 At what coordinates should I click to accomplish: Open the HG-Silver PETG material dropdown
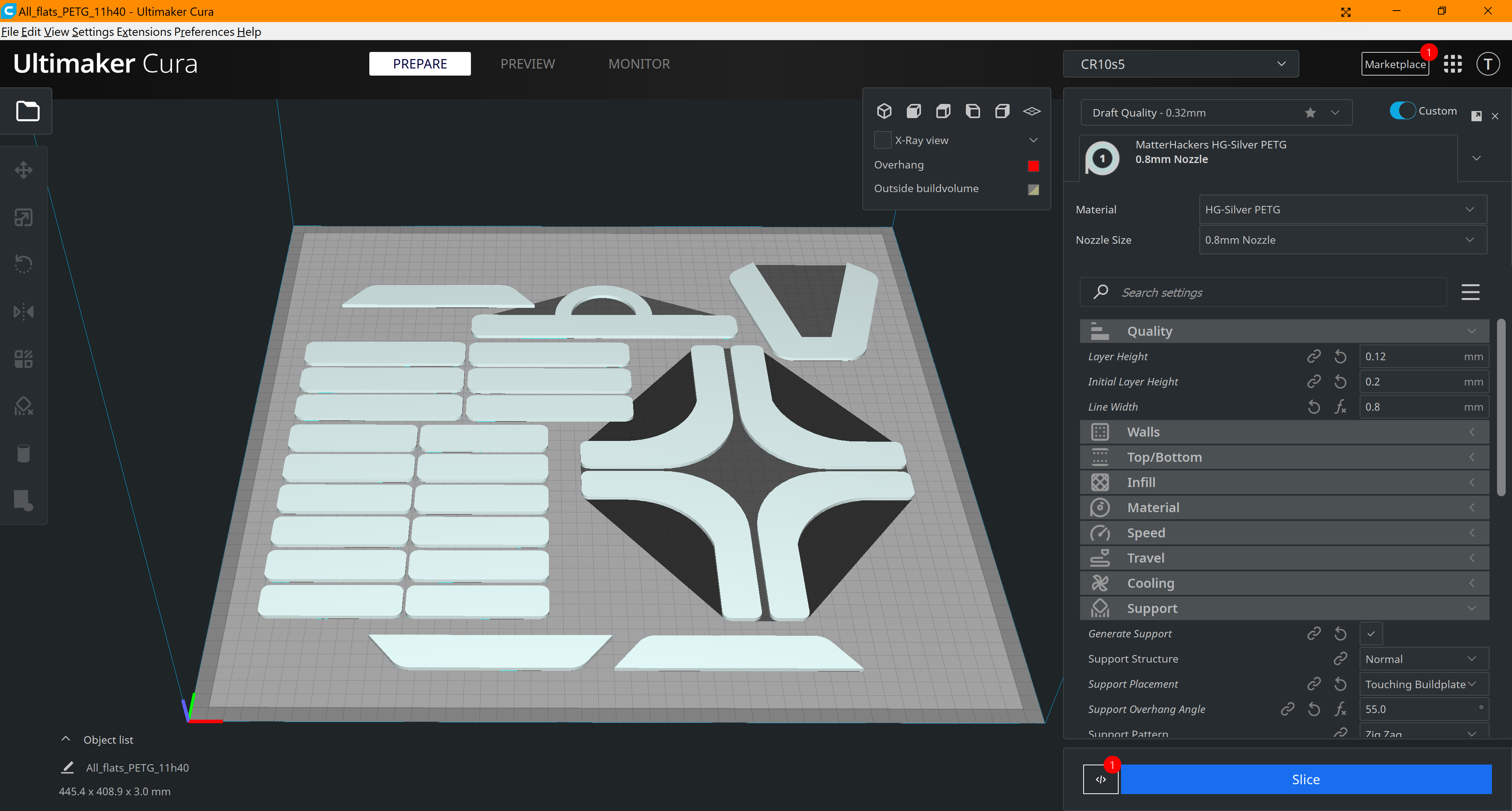pyautogui.click(x=1342, y=209)
